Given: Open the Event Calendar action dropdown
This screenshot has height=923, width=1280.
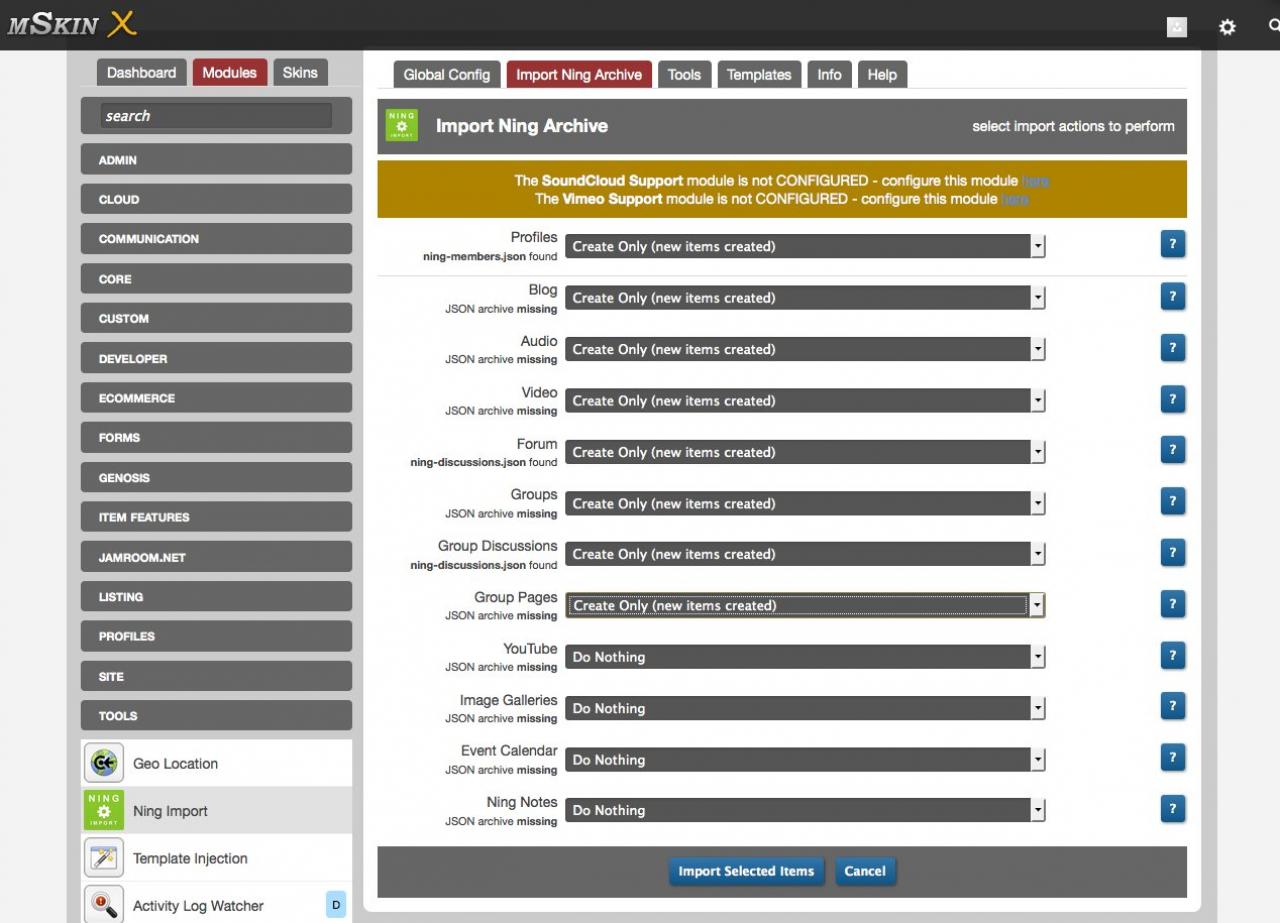Looking at the screenshot, I should tap(804, 760).
